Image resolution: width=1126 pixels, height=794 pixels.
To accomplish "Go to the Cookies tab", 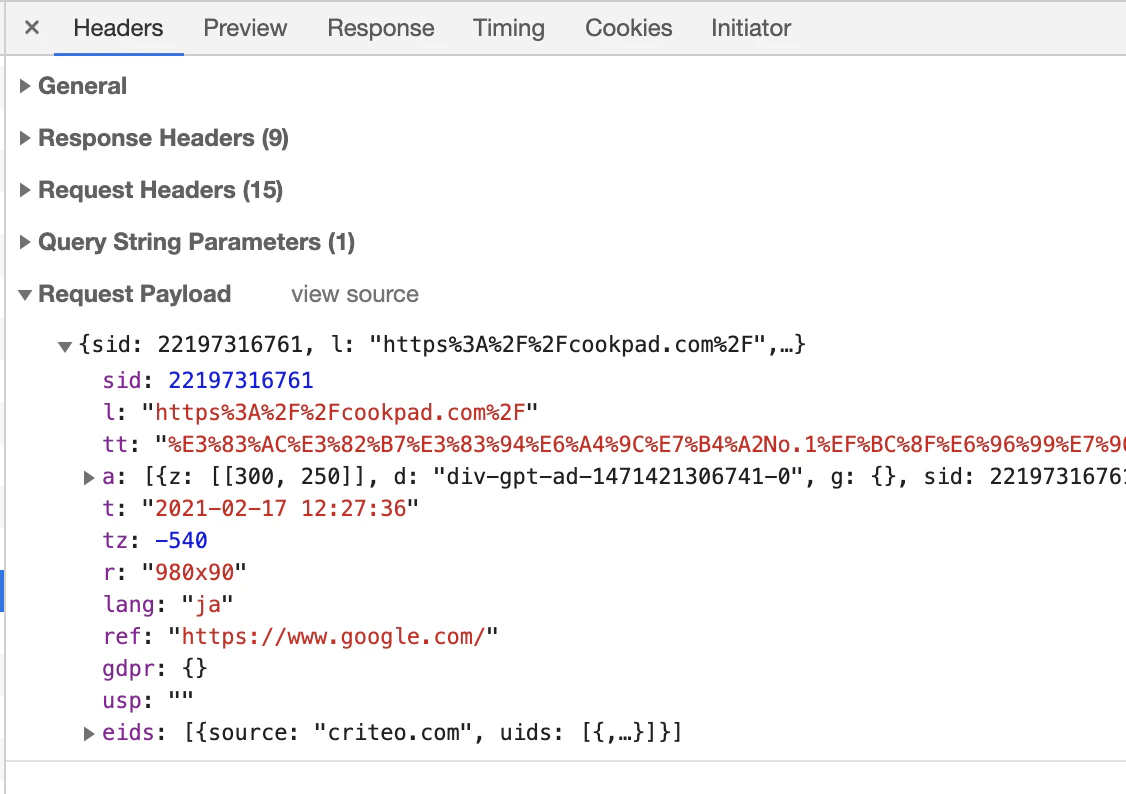I will pos(628,28).
